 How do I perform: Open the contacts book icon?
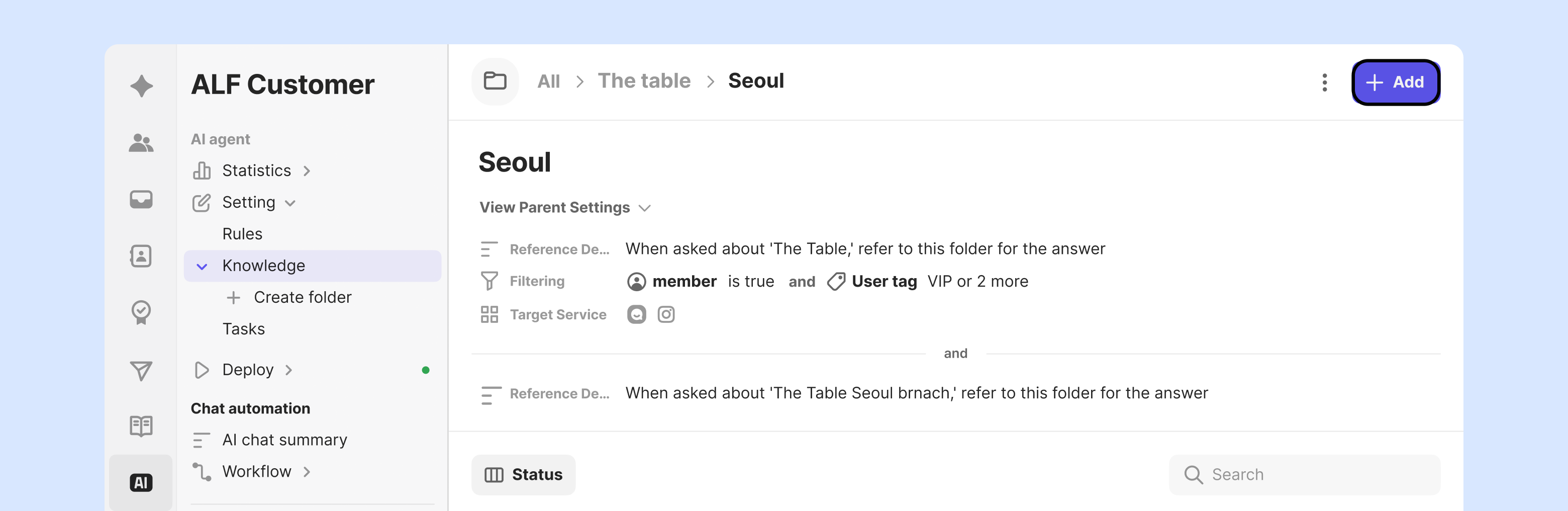141,256
